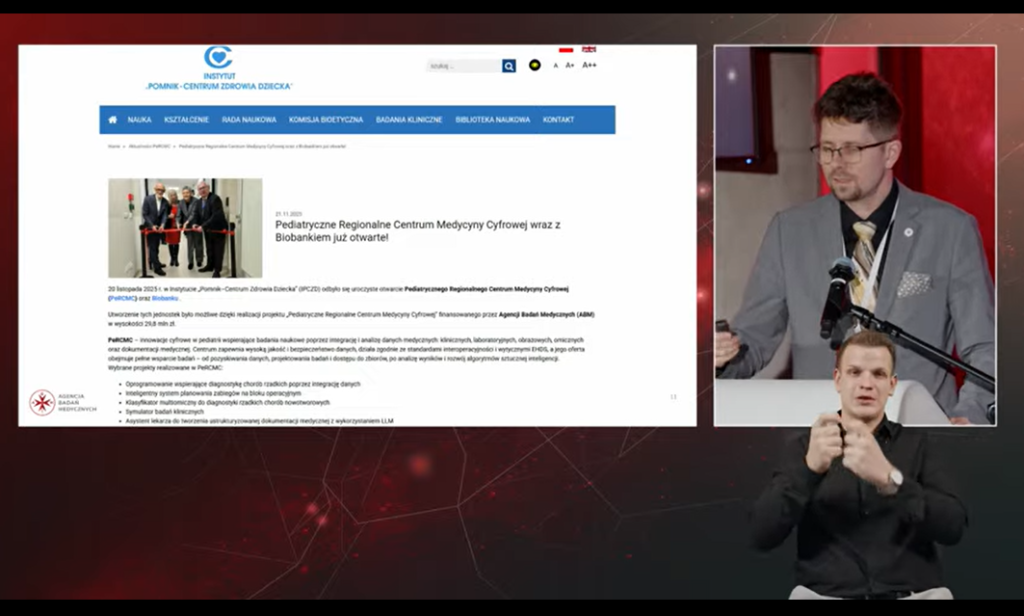This screenshot has height=616, width=1024.
Task: Open the Komisja Bioetyczna menu item
Action: point(326,120)
